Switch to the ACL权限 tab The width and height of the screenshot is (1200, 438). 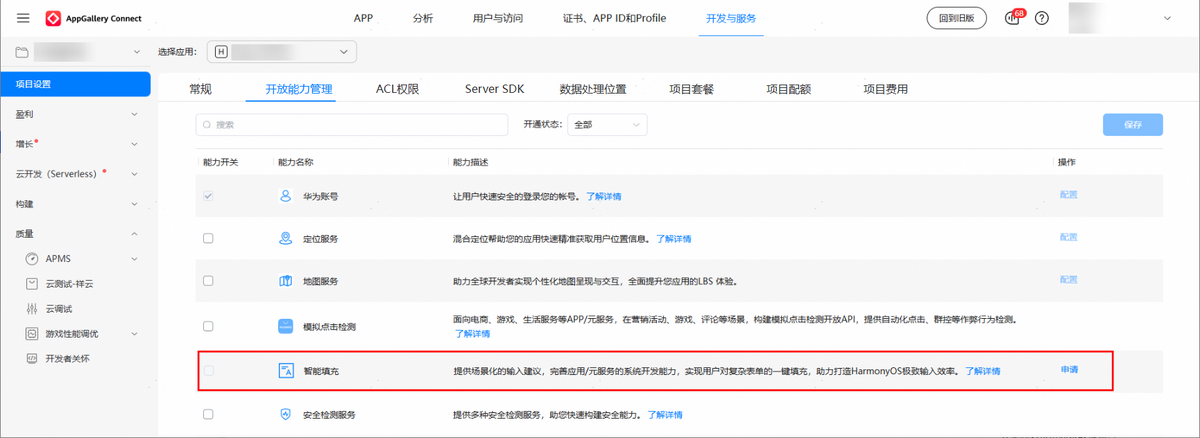397,89
